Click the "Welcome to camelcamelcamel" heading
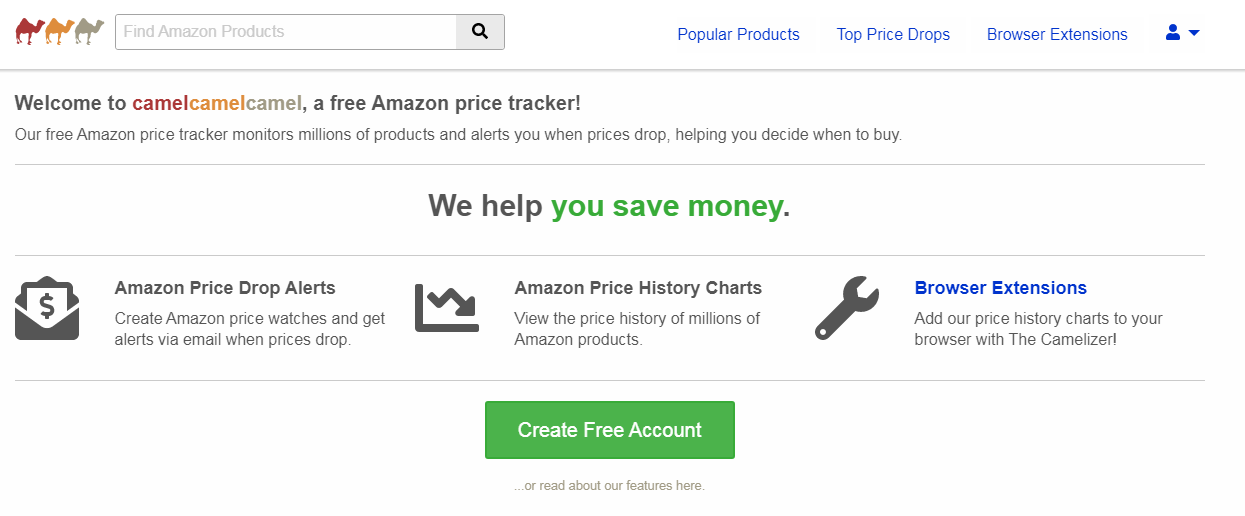Image resolution: width=1245 pixels, height=516 pixels. 297,103
